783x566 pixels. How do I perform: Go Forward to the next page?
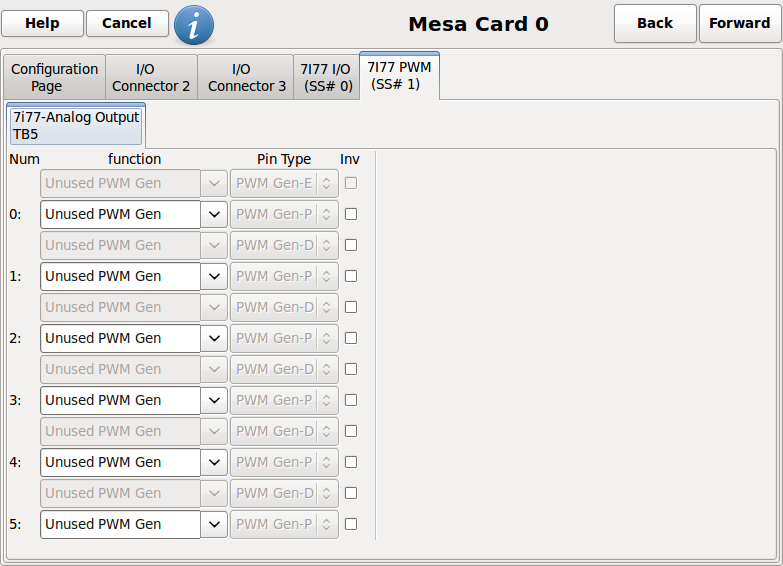click(x=740, y=23)
